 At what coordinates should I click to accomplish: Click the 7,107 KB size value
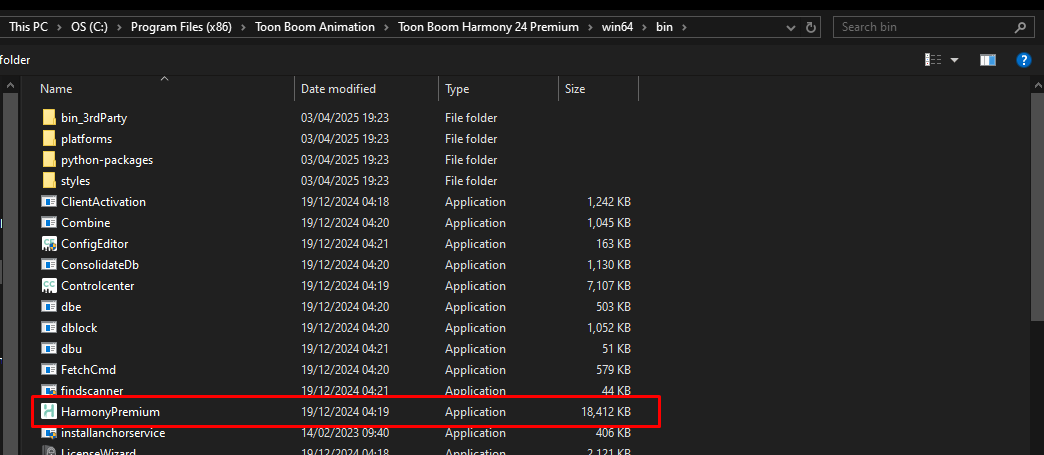(609, 286)
